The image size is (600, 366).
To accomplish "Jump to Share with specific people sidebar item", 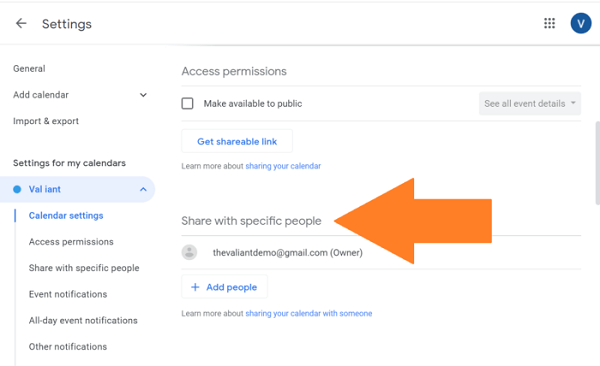I will [84, 268].
